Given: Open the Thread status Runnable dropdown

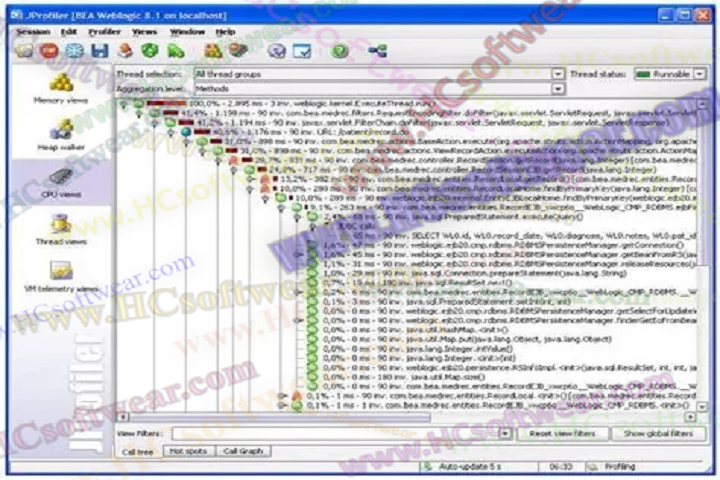Looking at the screenshot, I should tap(699, 74).
